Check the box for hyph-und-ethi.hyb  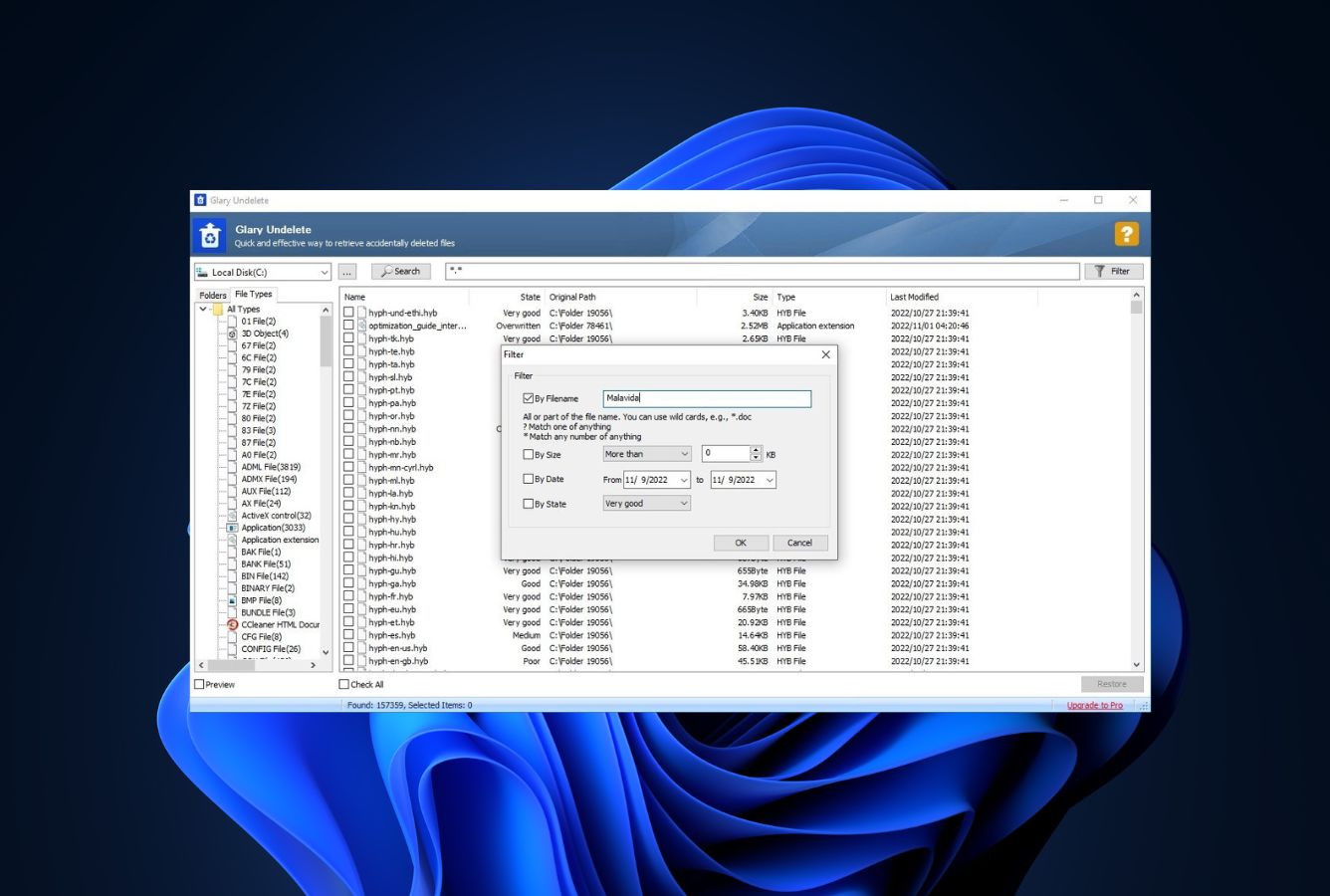pyautogui.click(x=348, y=313)
